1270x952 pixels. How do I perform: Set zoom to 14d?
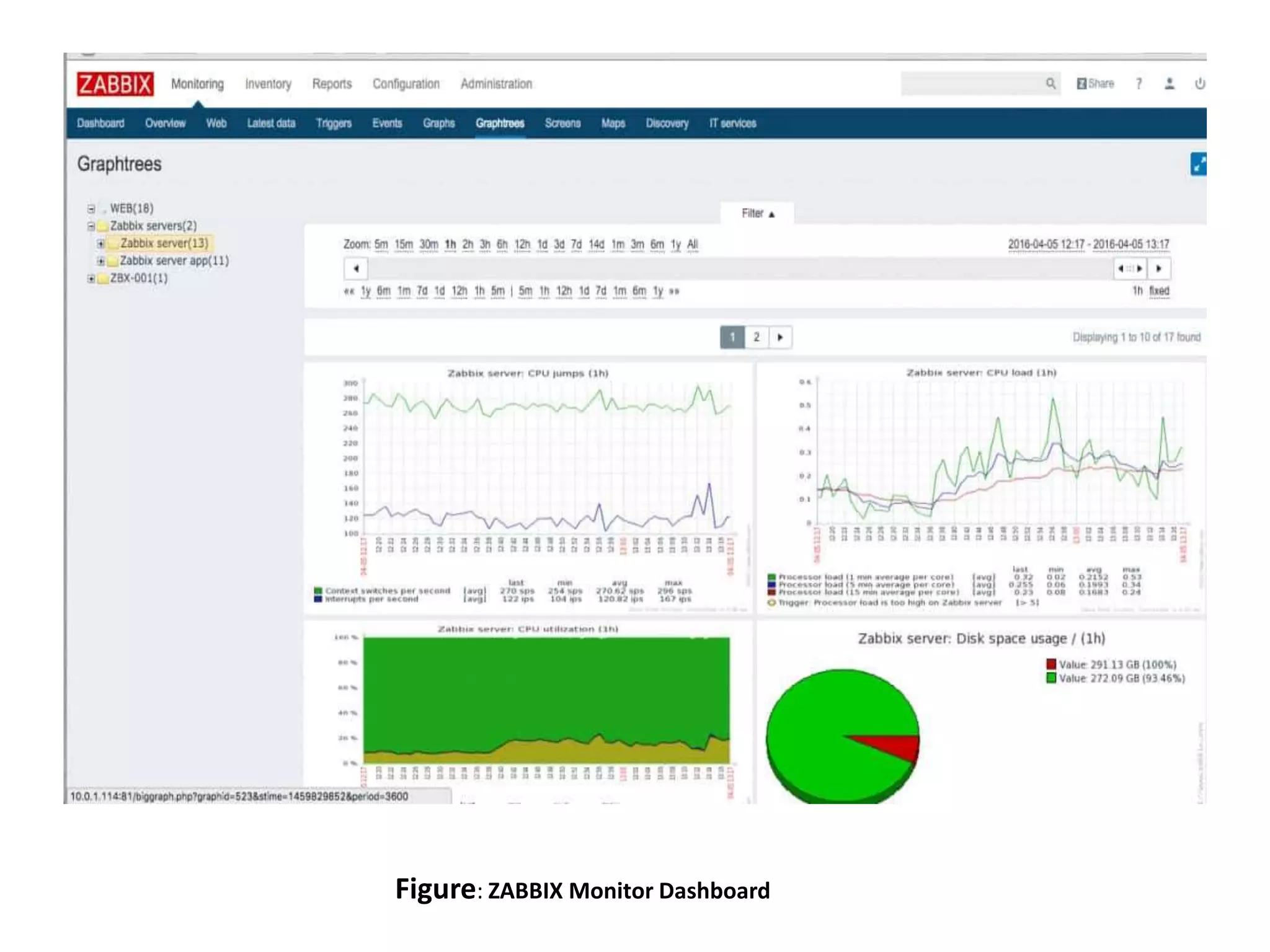click(x=596, y=245)
